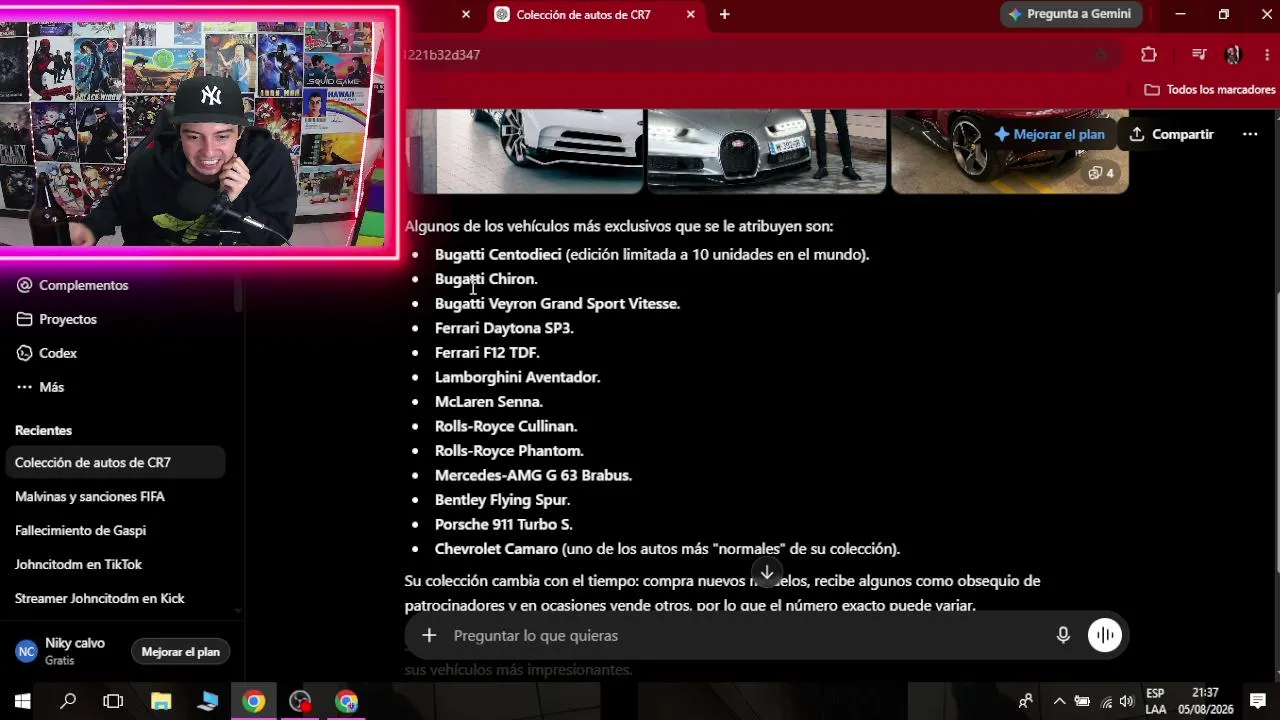The image size is (1280, 720).
Task: Start voice mode with the waveform button
Action: coord(1105,636)
